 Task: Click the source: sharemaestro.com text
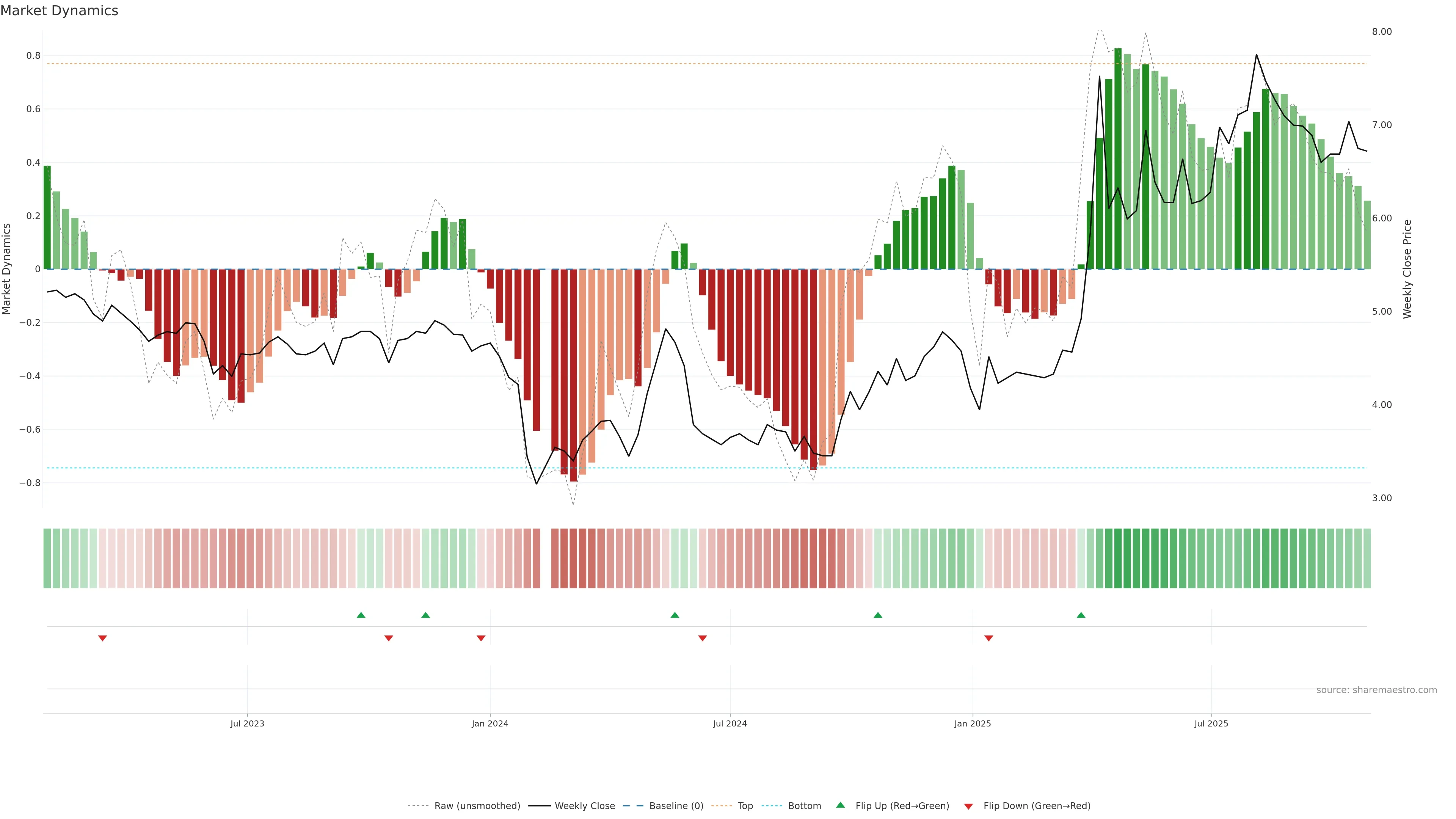click(x=1376, y=690)
